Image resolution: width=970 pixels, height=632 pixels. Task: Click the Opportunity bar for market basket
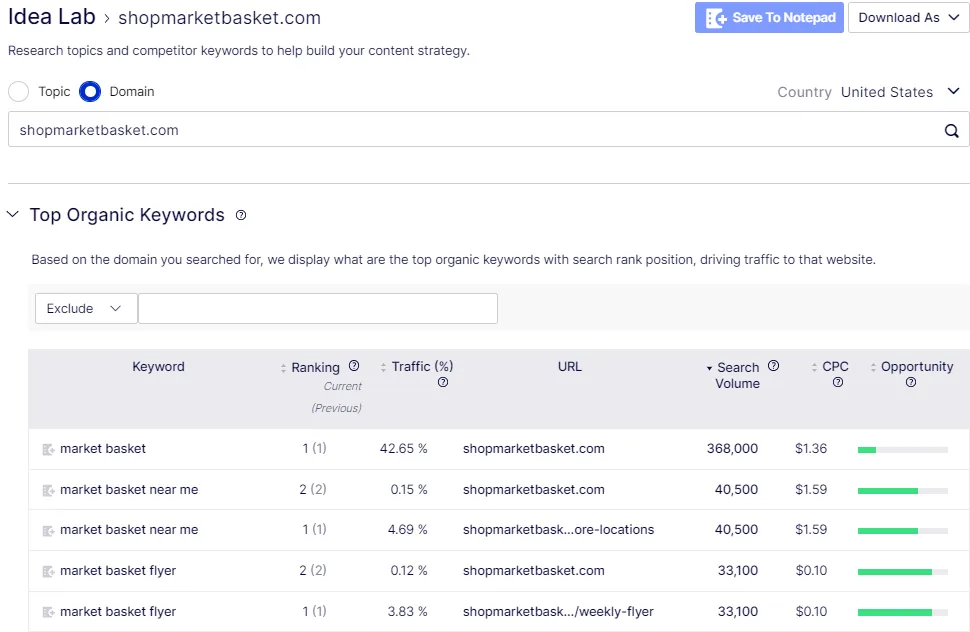[x=903, y=450]
